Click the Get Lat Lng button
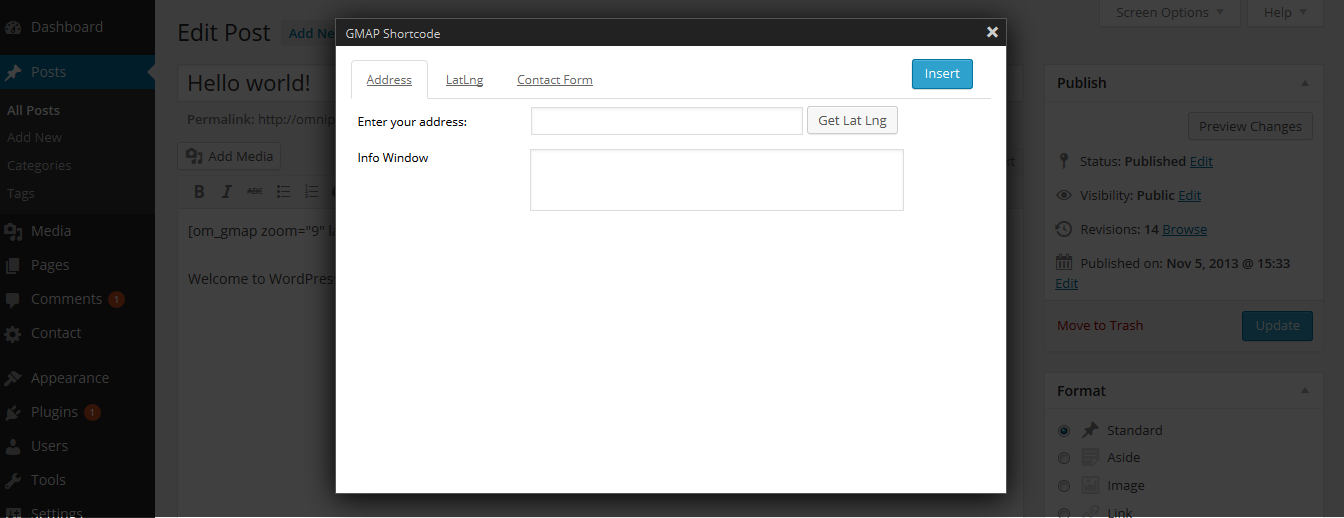 click(x=852, y=121)
